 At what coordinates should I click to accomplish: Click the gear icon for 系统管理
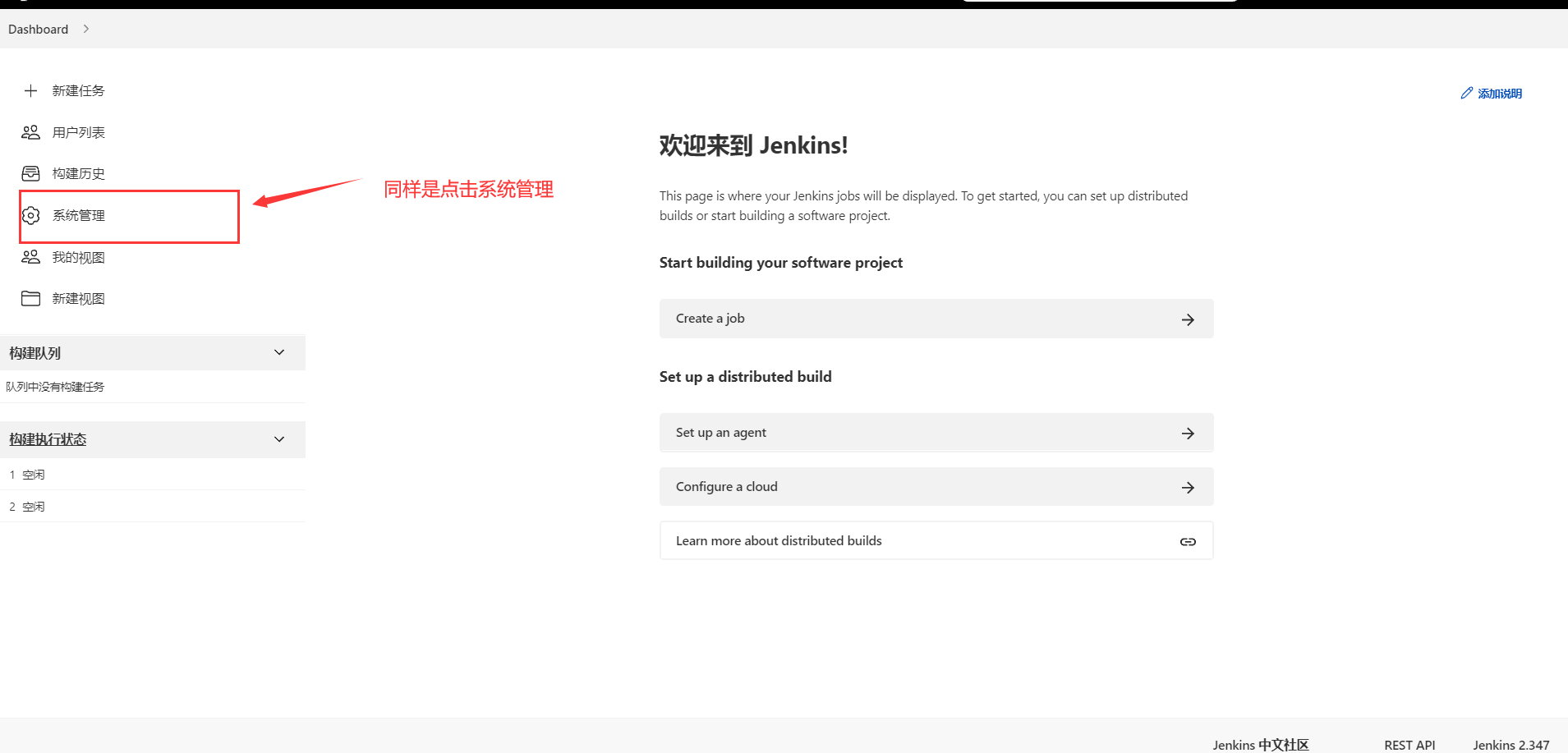pos(30,215)
